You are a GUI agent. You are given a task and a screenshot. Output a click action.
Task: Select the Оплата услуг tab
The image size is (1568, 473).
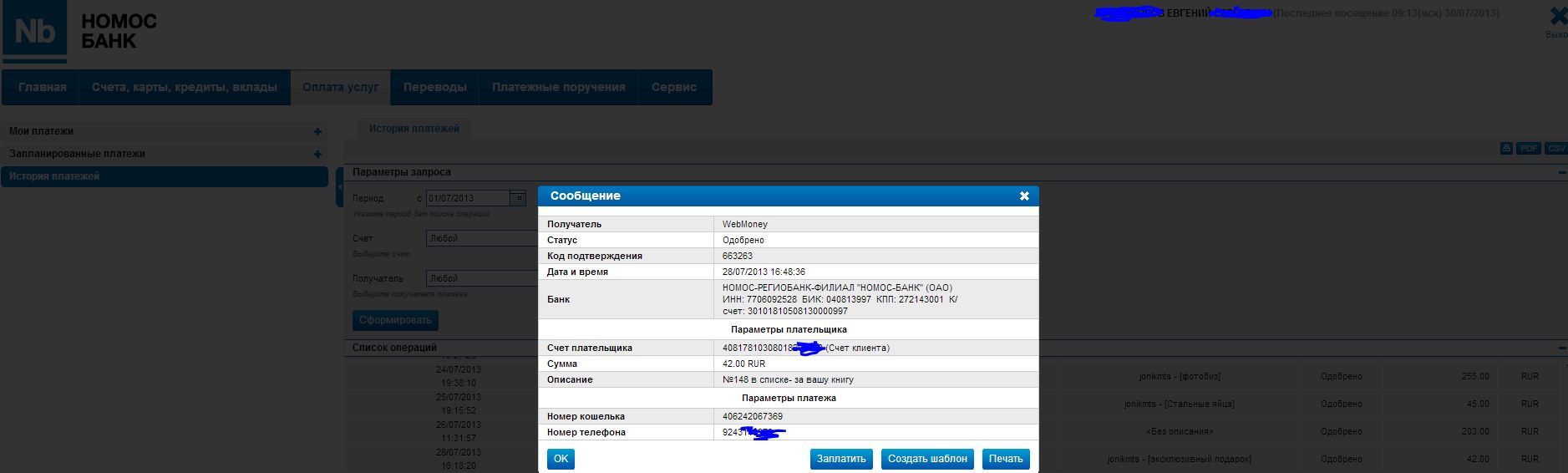(341, 87)
